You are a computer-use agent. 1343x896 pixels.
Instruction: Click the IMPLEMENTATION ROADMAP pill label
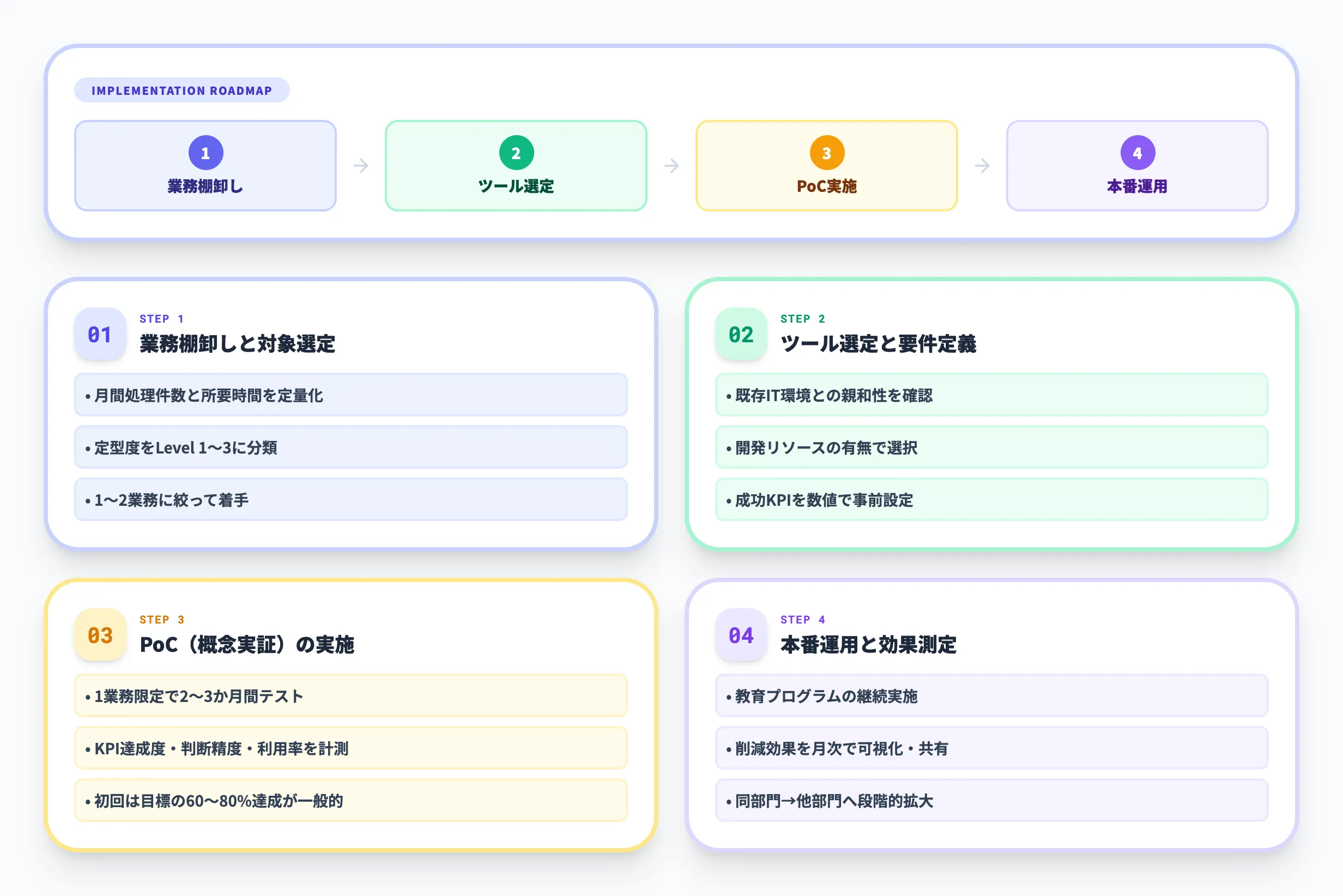182,90
